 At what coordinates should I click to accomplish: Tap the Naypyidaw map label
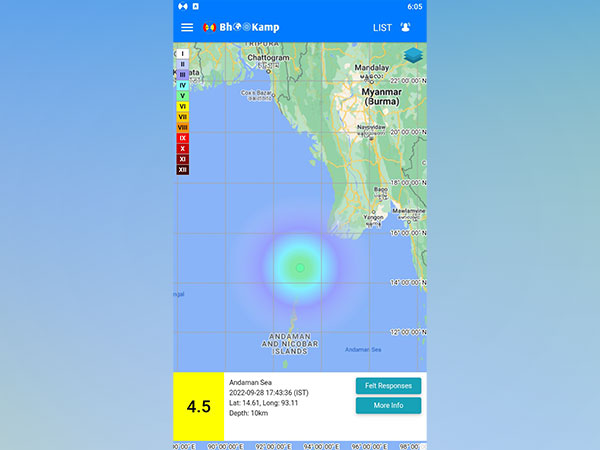click(x=371, y=127)
